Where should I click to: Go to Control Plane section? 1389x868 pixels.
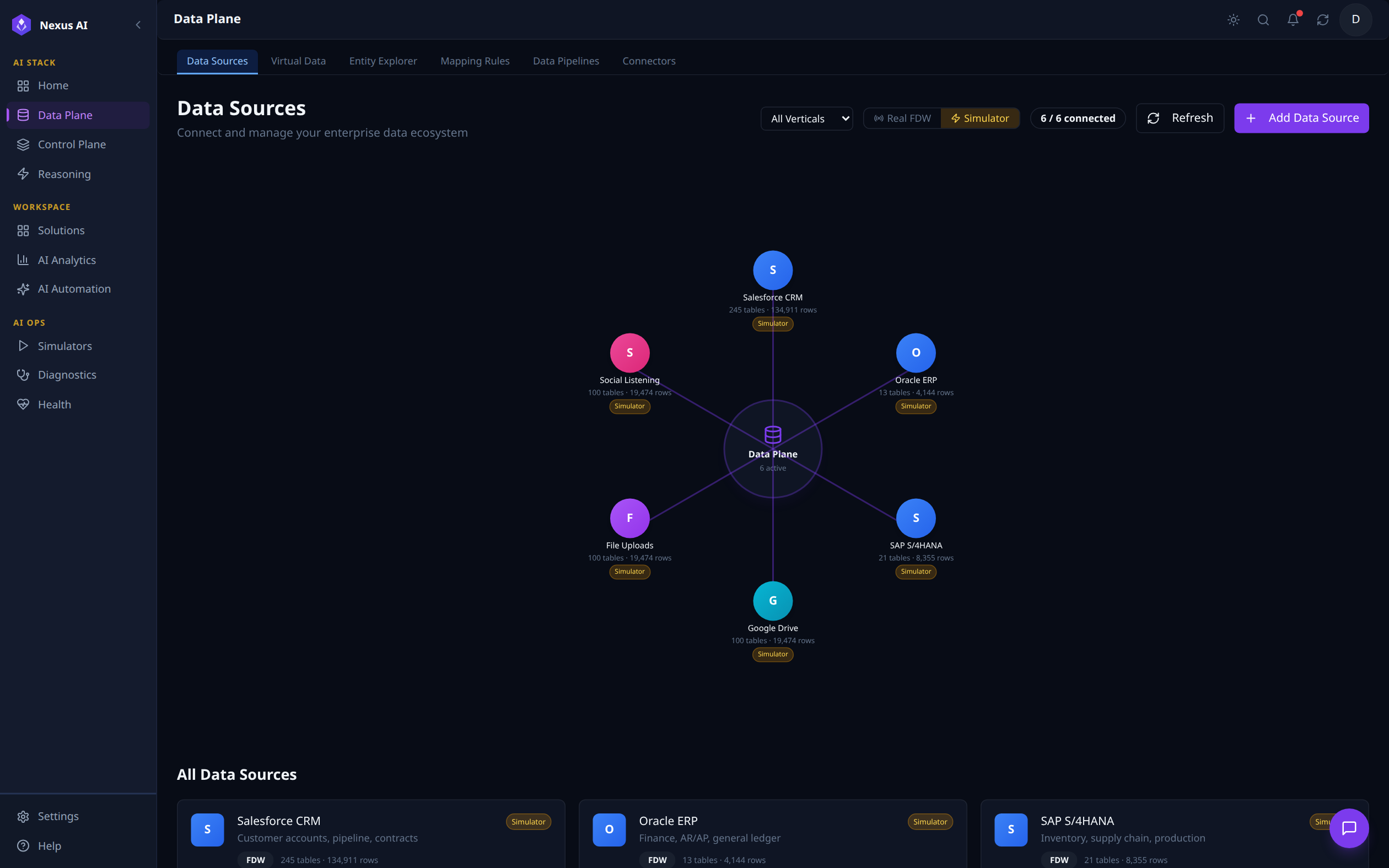(78, 144)
